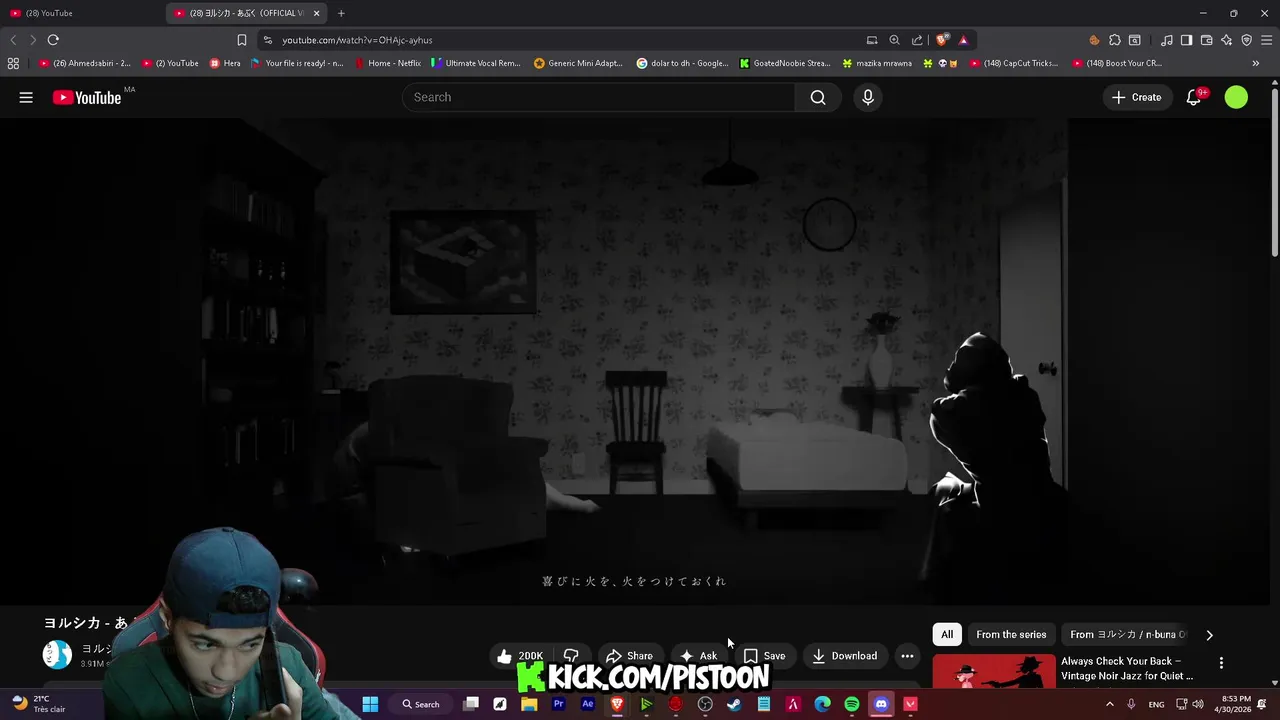Bookmark this page with bookmark icon
The image size is (1280, 720).
241,40
